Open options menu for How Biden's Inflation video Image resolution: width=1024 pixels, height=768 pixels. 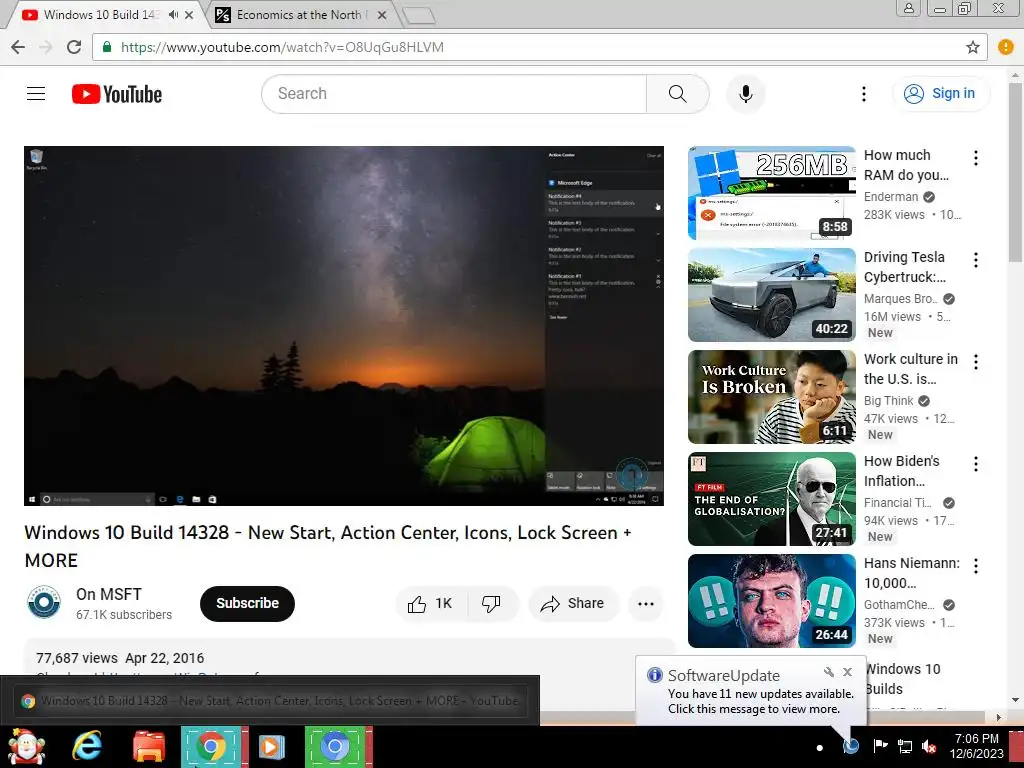coord(976,464)
